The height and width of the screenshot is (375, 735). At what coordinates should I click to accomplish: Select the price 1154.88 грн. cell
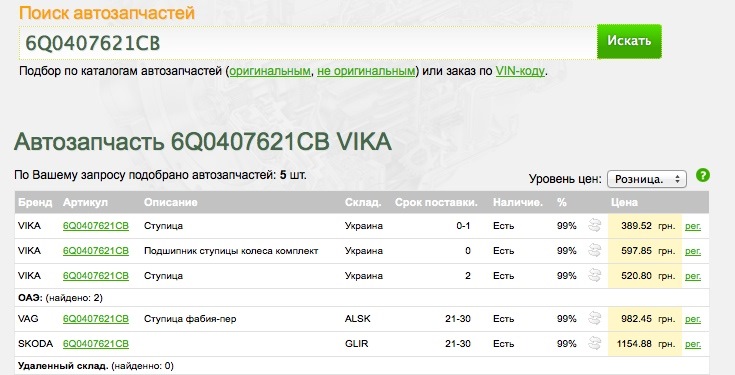(x=645, y=344)
